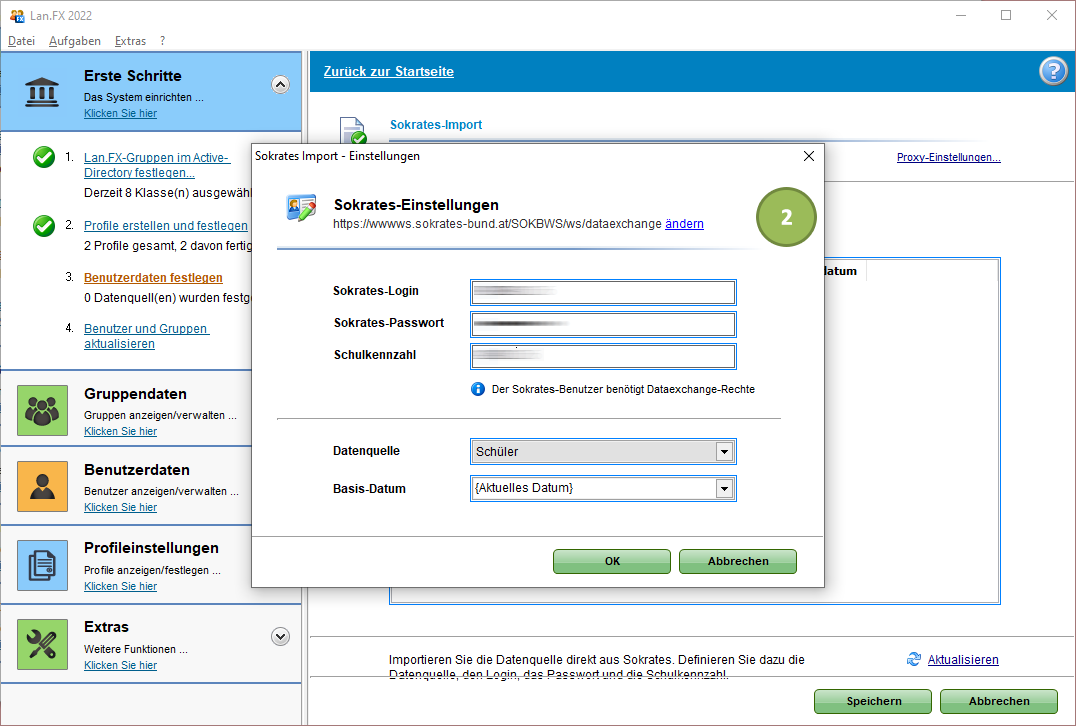
Task: Expand the Extras section chevron
Action: pos(280,636)
